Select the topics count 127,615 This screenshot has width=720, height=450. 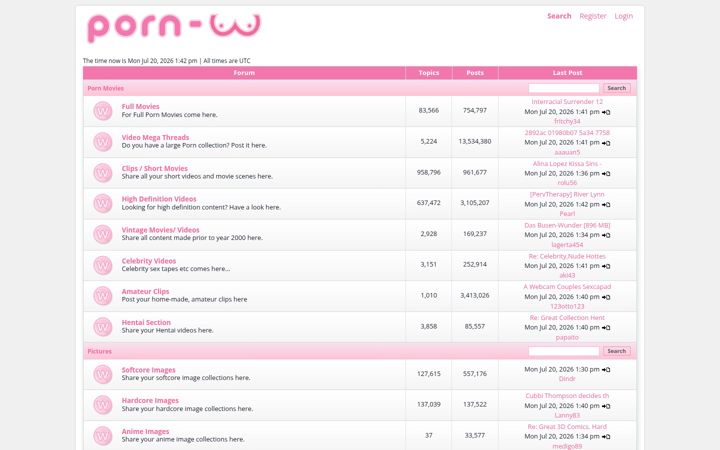tap(428, 374)
